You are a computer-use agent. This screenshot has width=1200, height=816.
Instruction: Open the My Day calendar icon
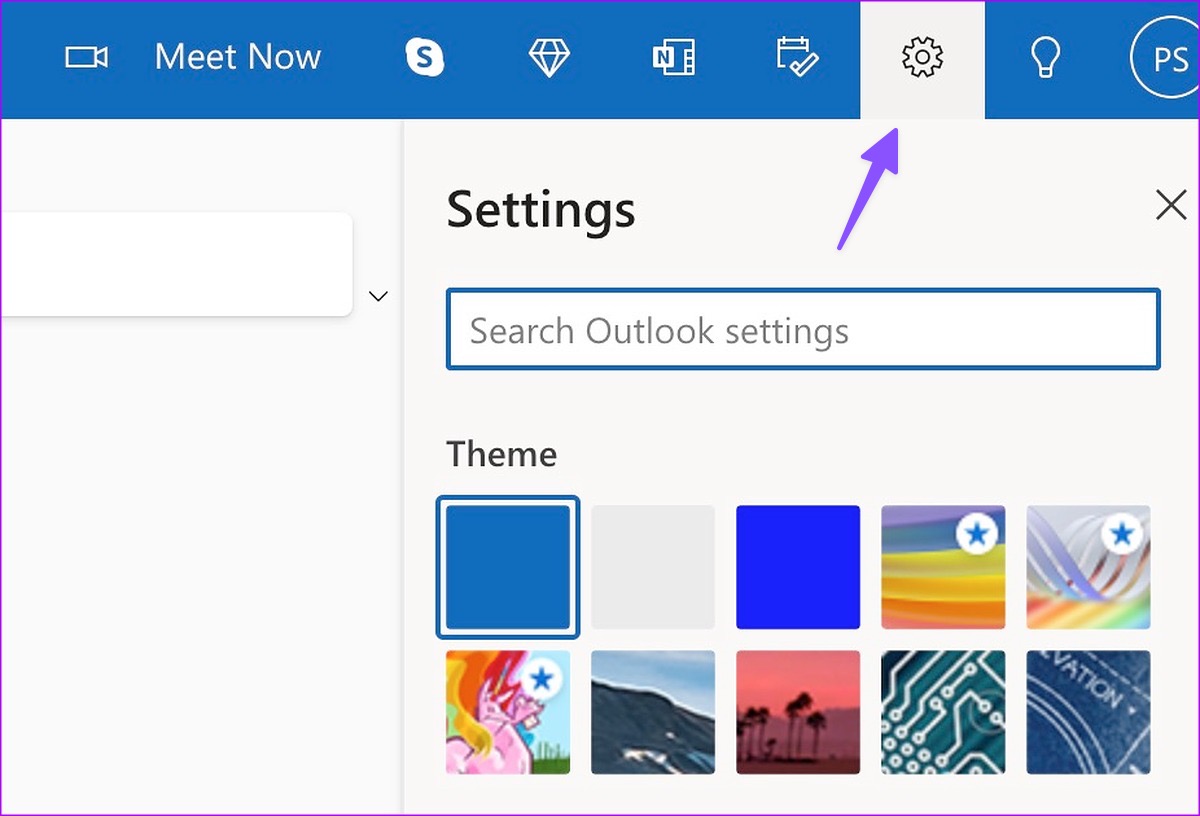point(797,57)
